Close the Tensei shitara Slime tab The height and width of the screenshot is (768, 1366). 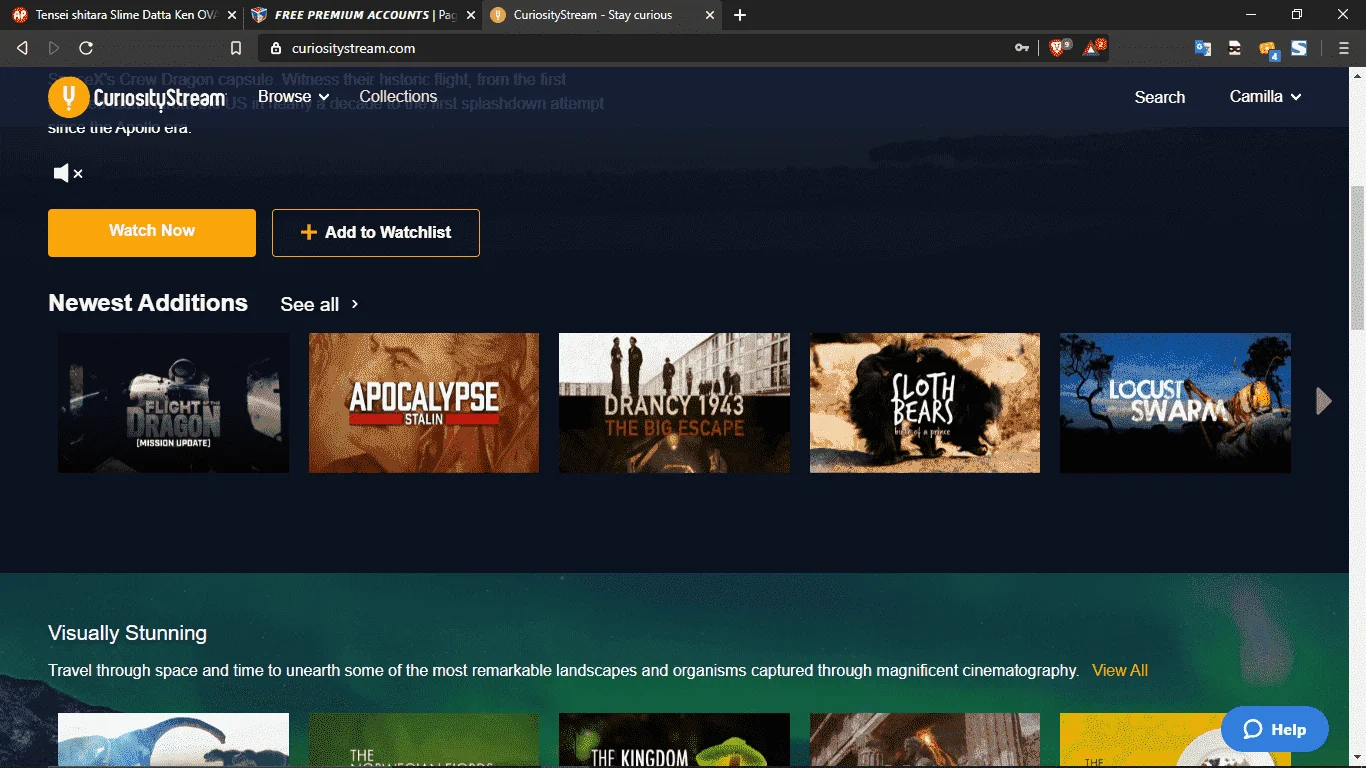pos(231,15)
